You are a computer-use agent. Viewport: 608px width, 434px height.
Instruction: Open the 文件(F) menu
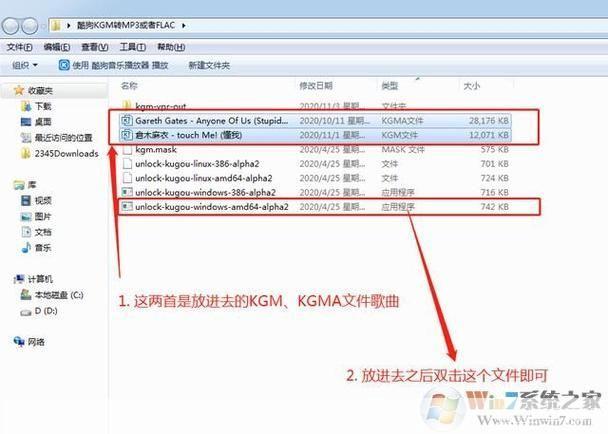[19, 47]
